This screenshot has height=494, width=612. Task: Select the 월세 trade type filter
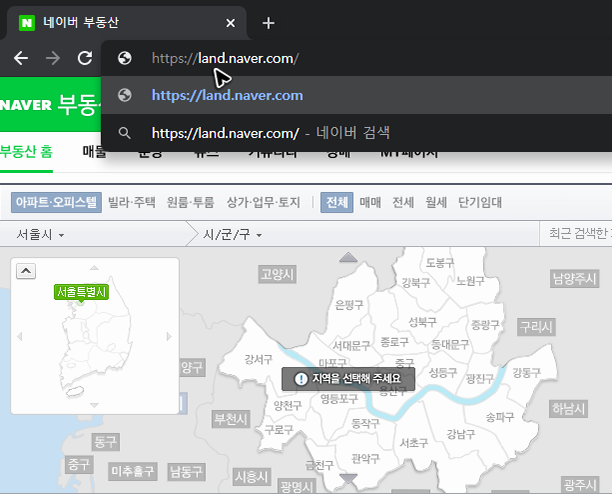[436, 202]
